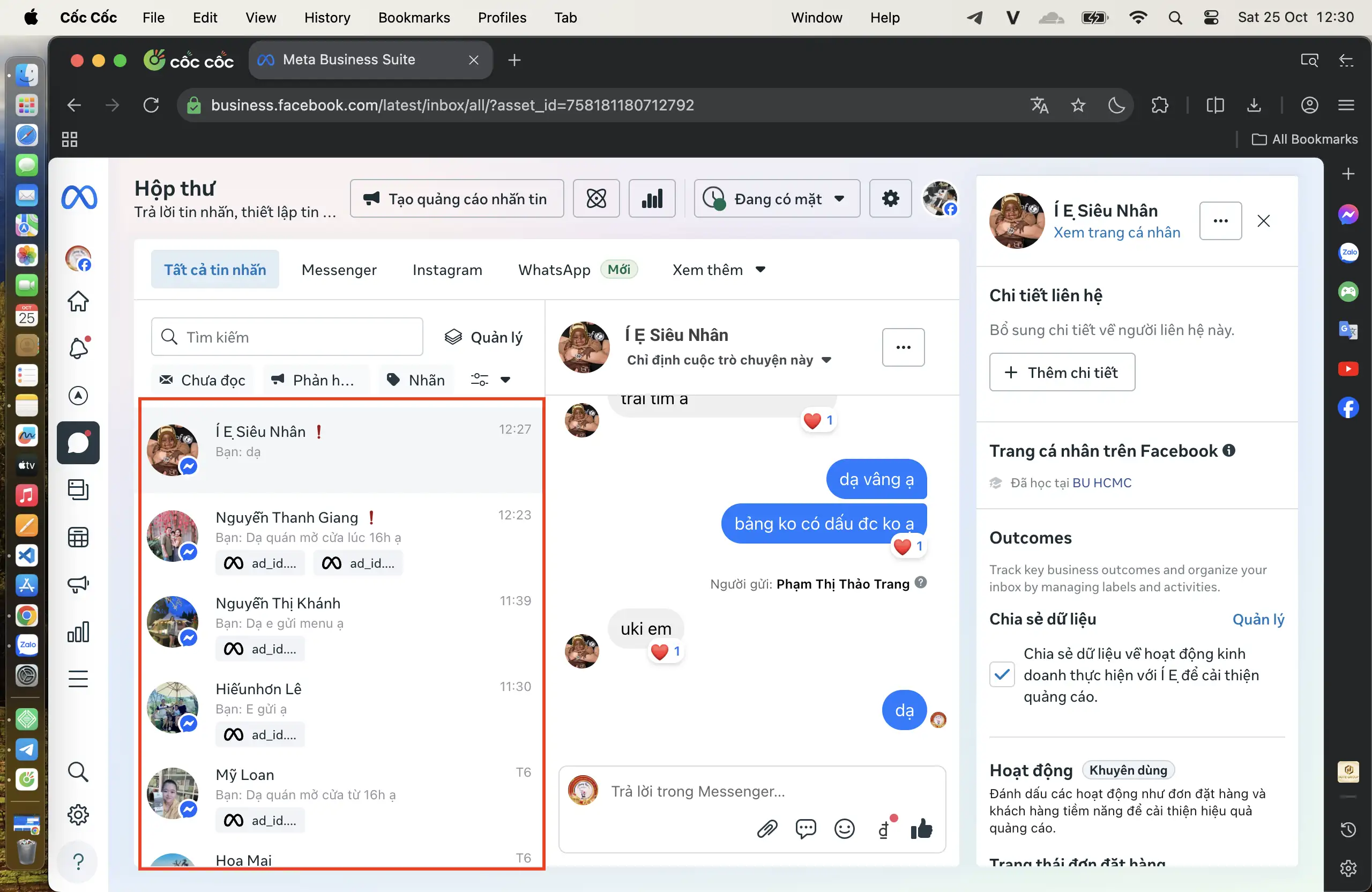1372x892 pixels.
Task: Click Thêm chi tiết button
Action: [1062, 373]
